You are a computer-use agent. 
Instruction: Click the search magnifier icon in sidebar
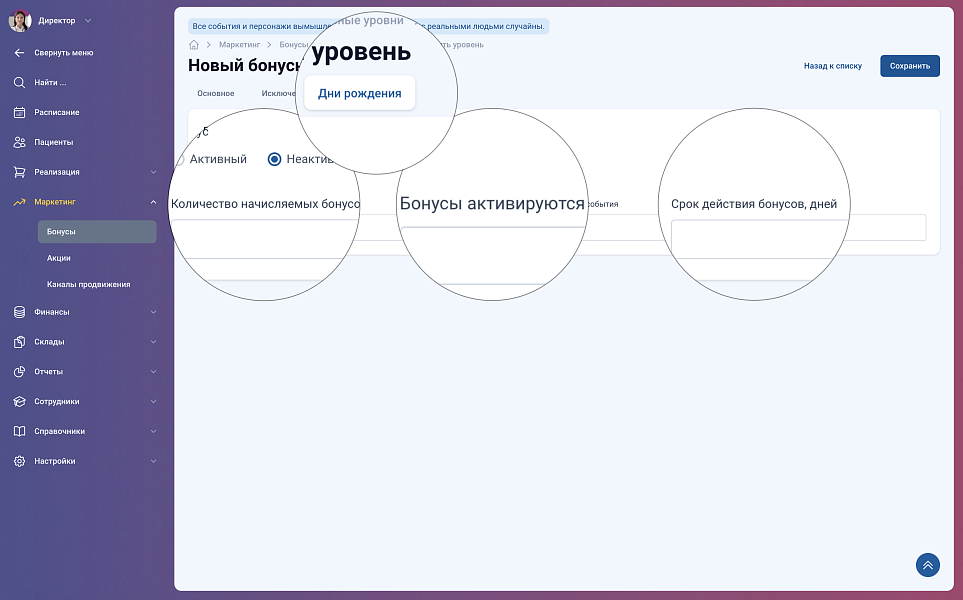point(19,82)
